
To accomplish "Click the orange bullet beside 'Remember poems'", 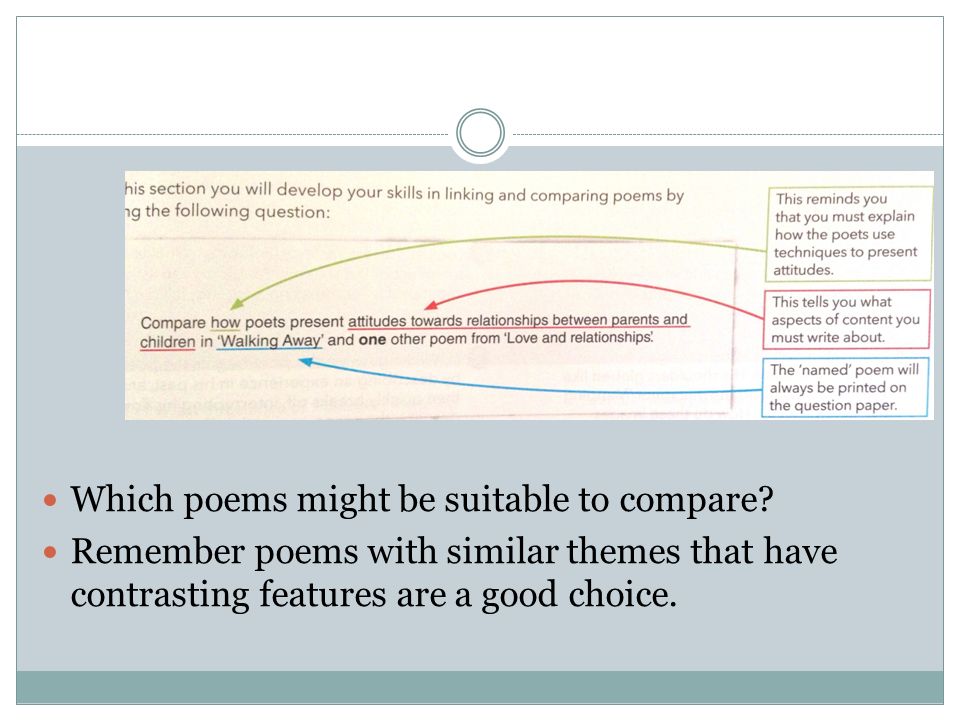I will click(x=50, y=553).
